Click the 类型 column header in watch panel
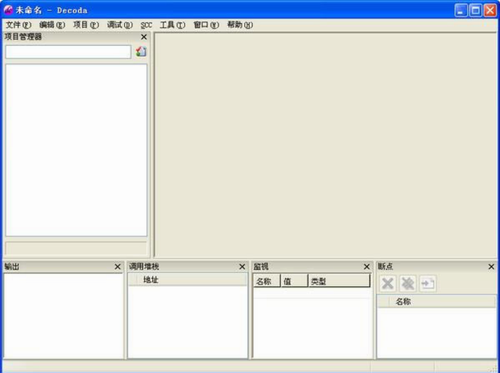 339,281
